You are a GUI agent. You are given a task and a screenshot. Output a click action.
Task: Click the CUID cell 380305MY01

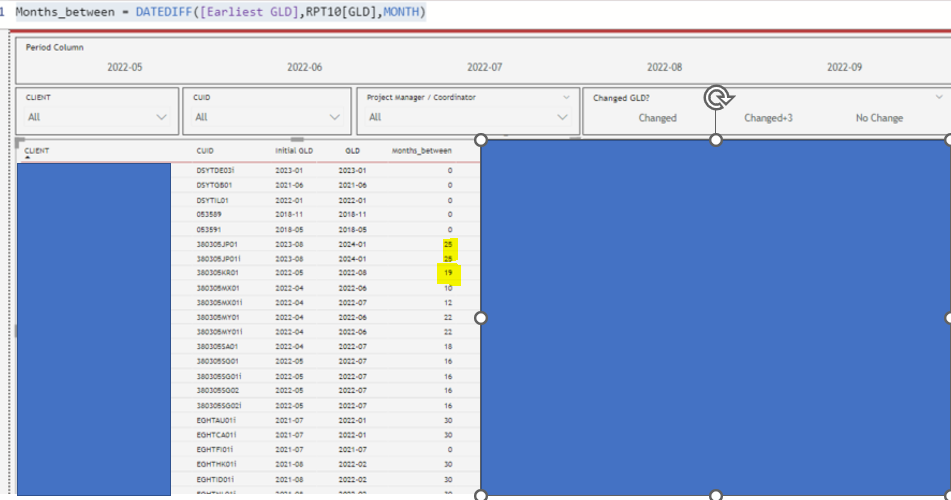point(218,317)
